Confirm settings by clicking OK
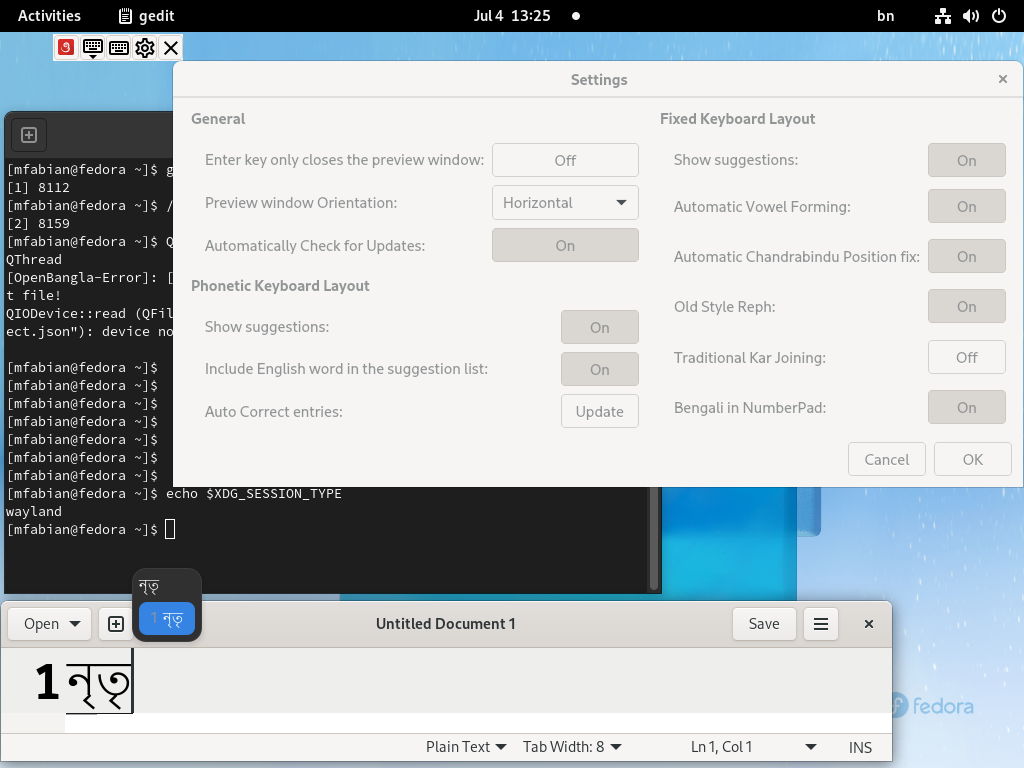The image size is (1024, 768). point(972,459)
